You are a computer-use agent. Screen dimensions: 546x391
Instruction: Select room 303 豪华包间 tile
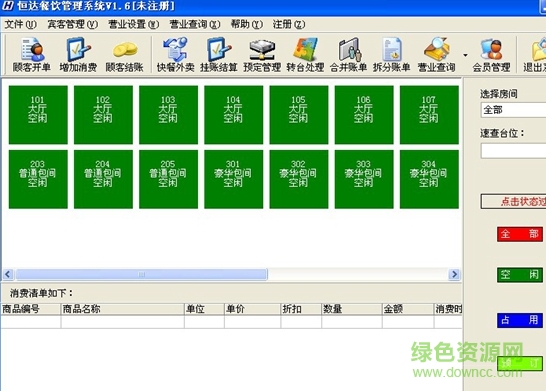click(x=364, y=179)
